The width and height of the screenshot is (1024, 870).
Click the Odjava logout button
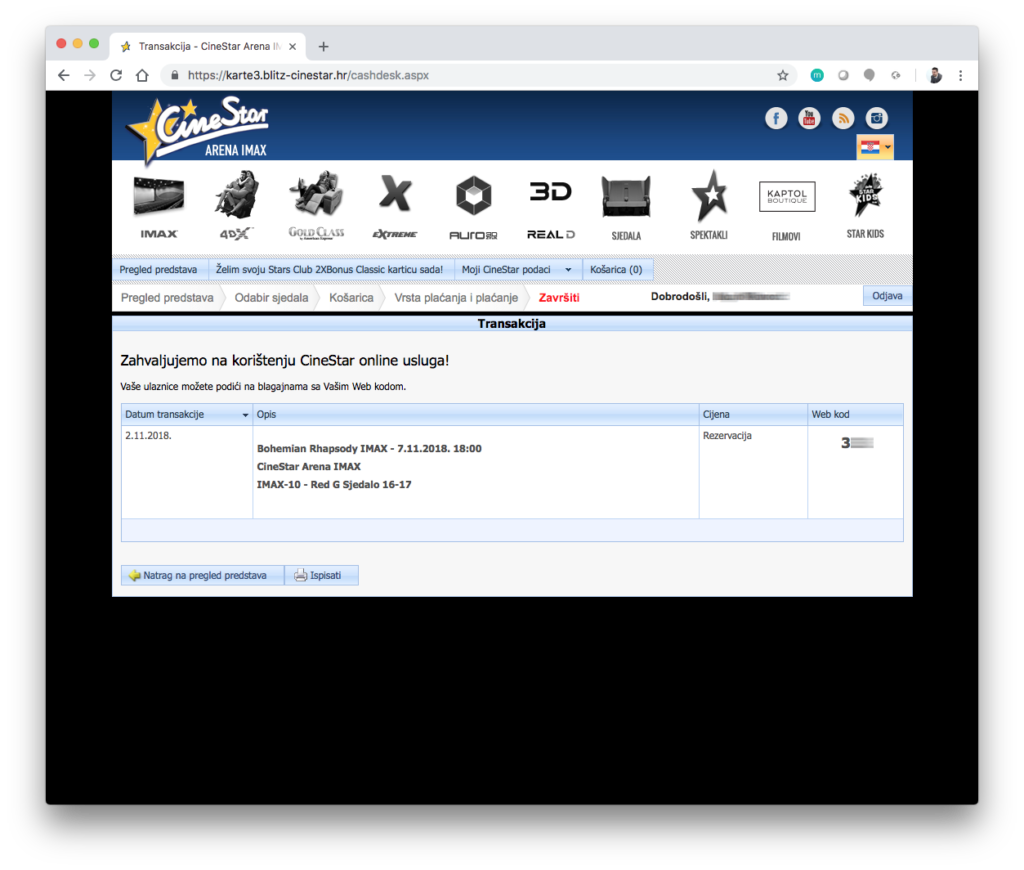(x=887, y=296)
